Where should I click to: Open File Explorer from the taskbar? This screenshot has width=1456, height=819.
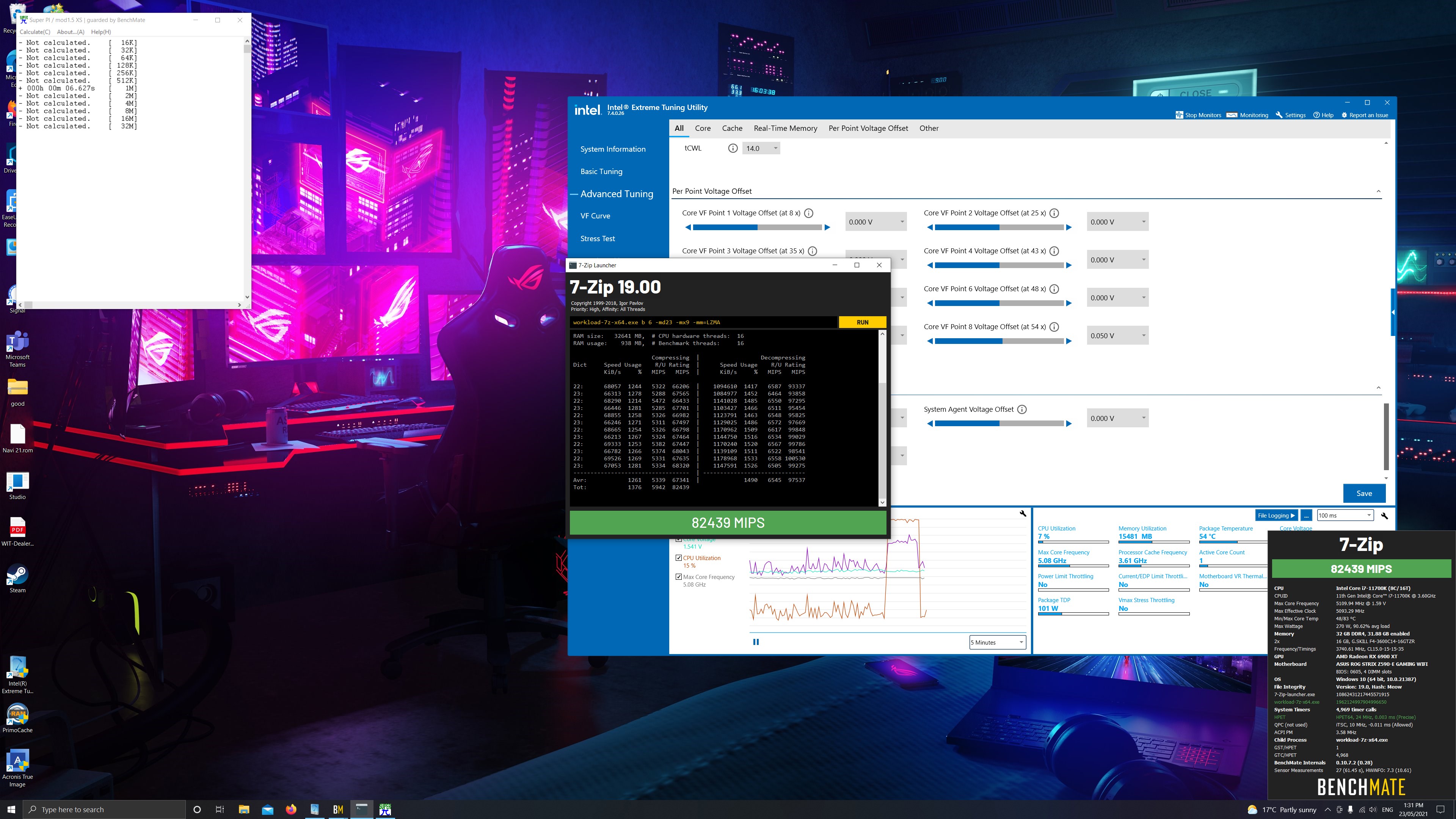[x=244, y=810]
